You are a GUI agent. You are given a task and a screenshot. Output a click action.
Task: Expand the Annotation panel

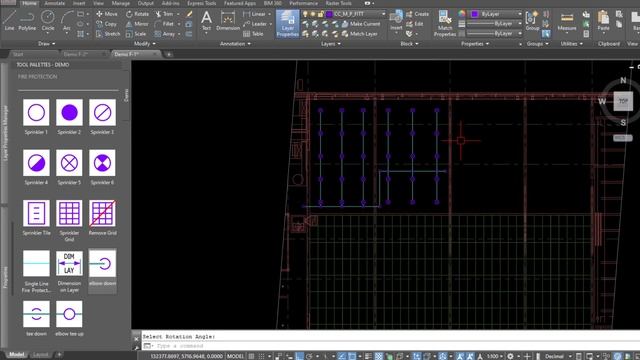tap(235, 44)
